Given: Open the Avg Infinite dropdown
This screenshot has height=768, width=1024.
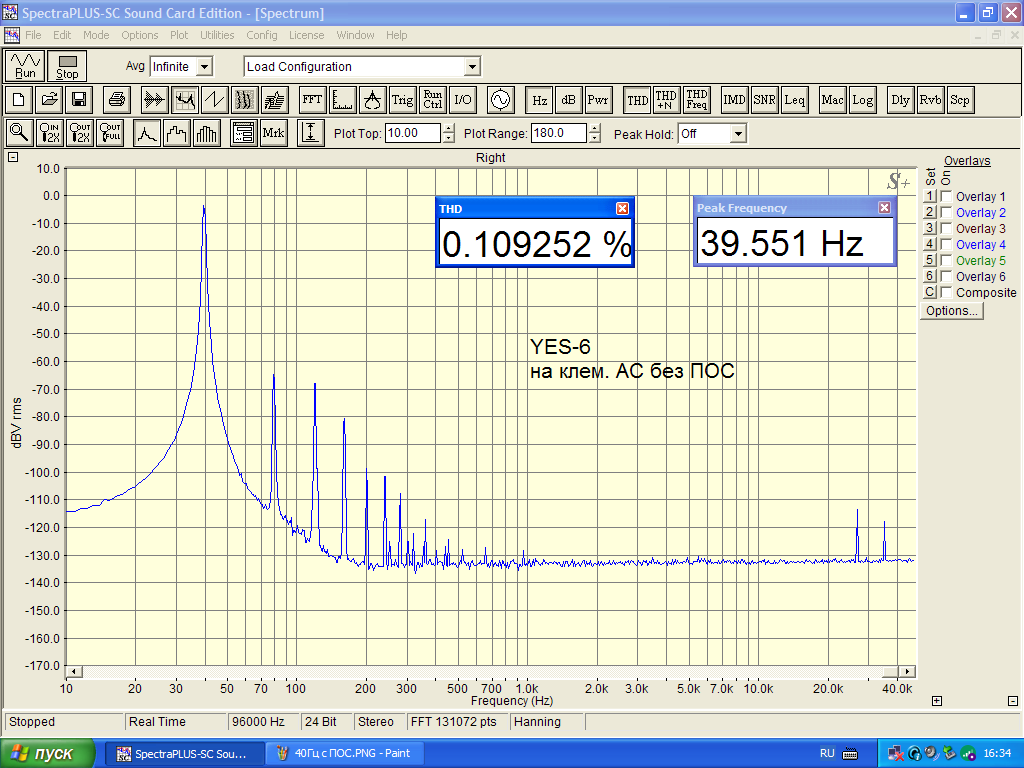Looking at the screenshot, I should pyautogui.click(x=204, y=67).
